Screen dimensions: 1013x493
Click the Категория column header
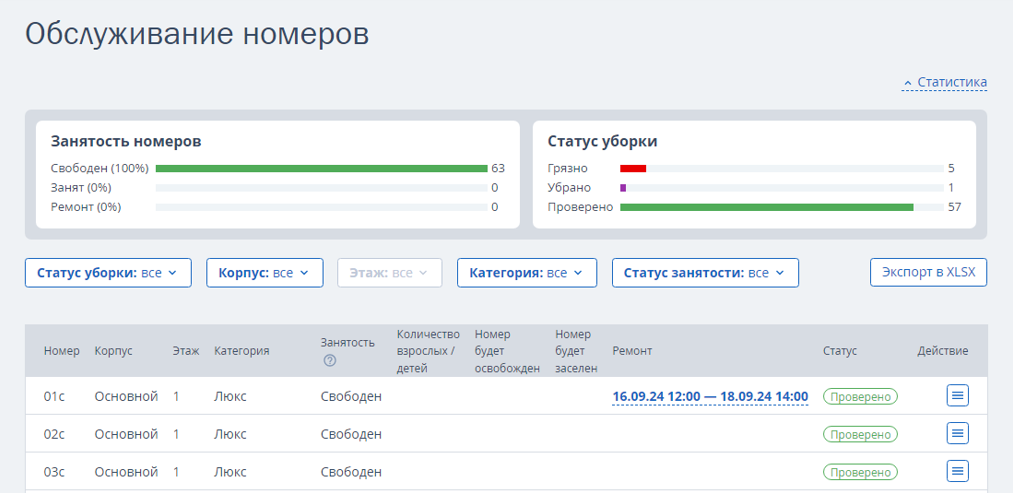point(242,351)
